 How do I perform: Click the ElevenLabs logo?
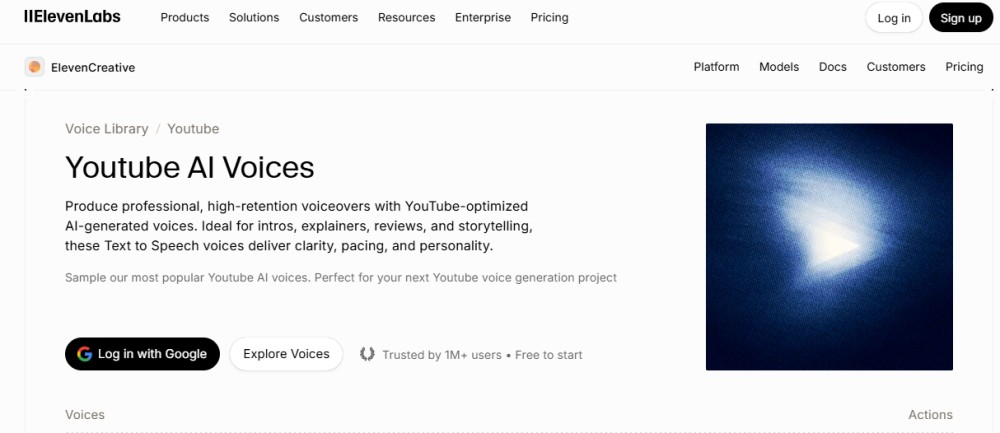click(72, 17)
